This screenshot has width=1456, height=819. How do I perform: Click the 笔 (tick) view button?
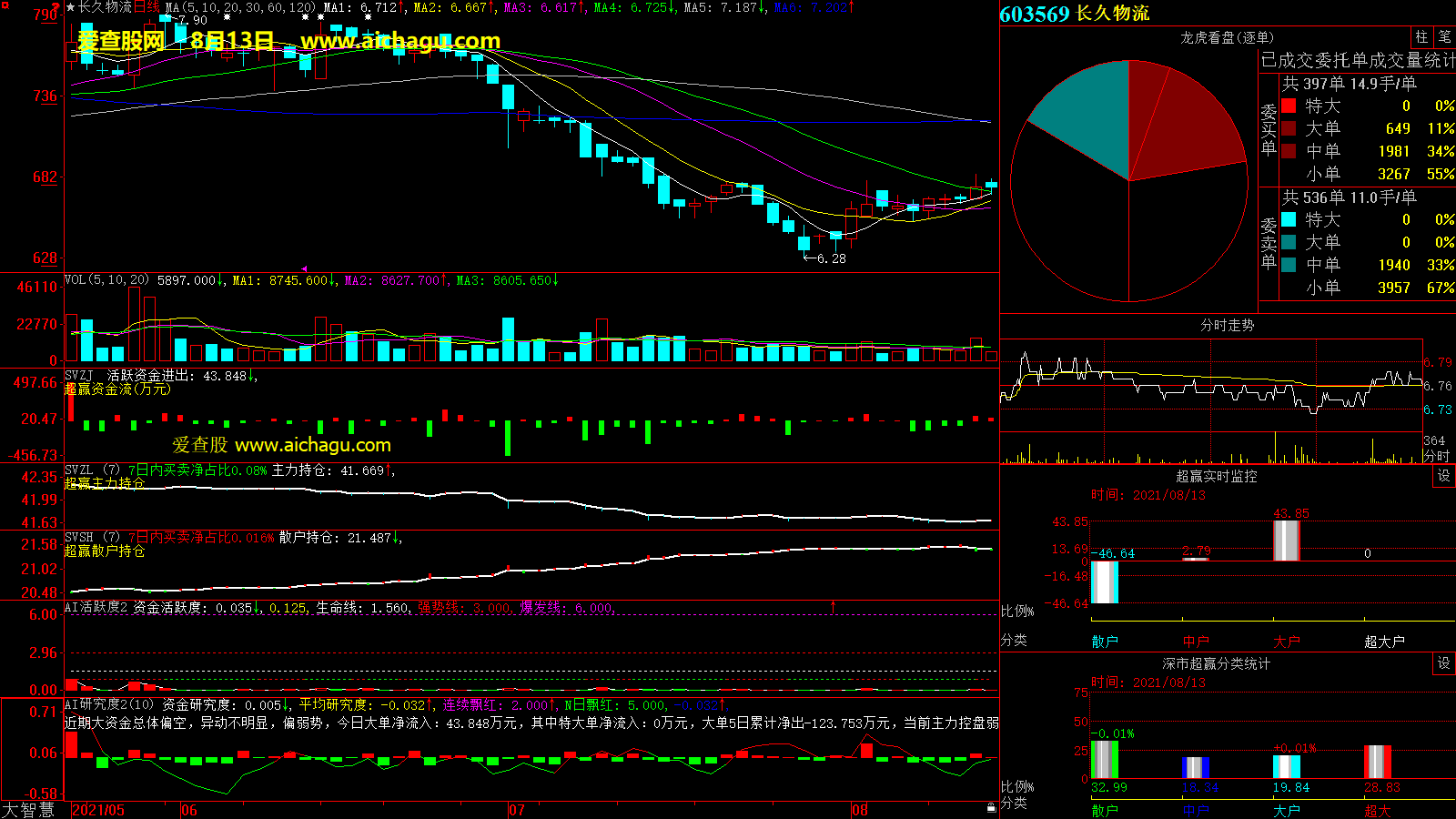[1444, 37]
